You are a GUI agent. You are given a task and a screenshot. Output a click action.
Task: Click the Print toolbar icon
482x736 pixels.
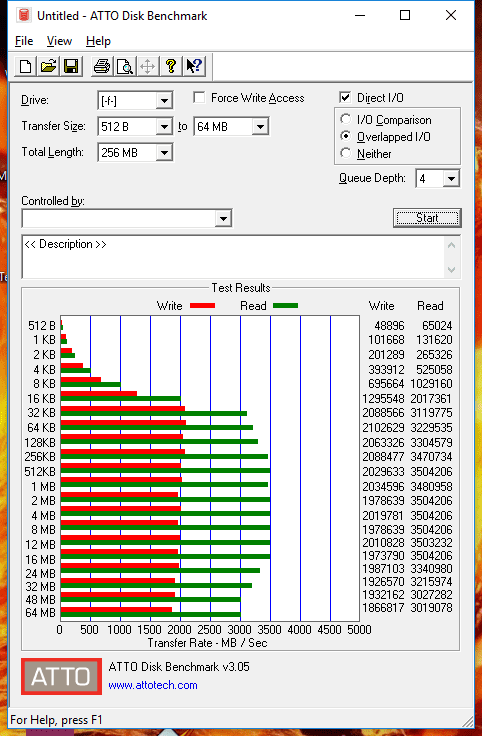click(101, 66)
